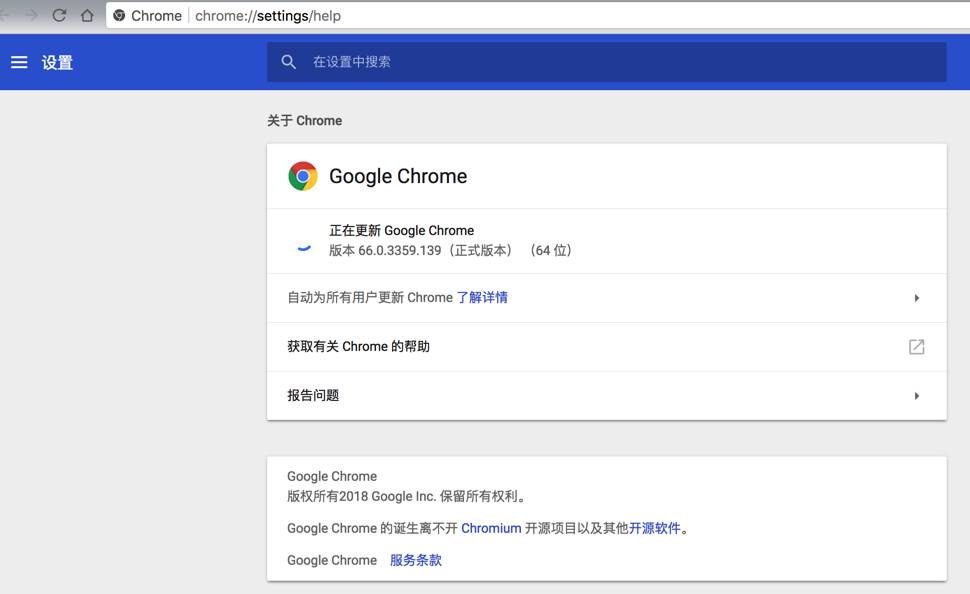Click the Google Chrome logo
970x594 pixels.
click(x=303, y=176)
